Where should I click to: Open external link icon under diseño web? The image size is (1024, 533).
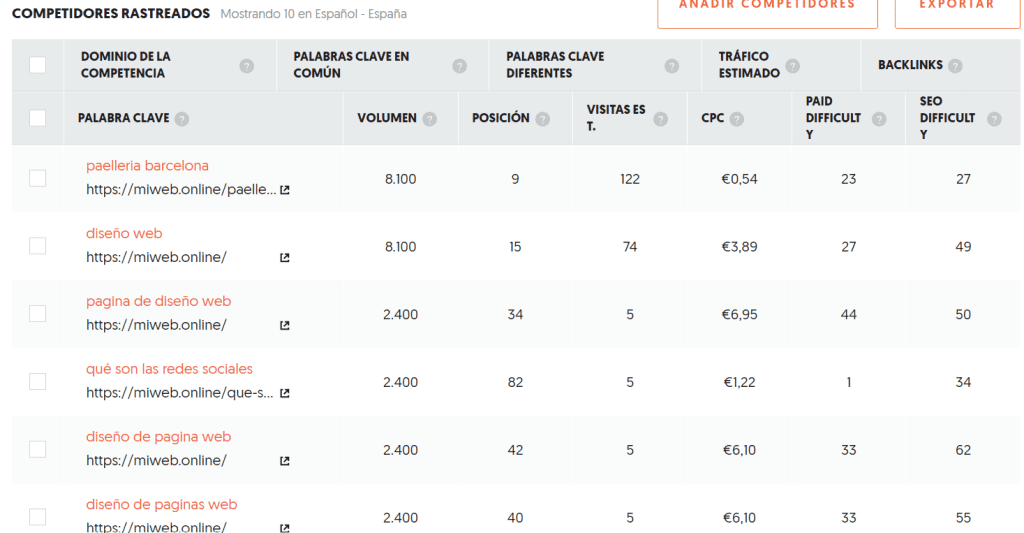click(285, 258)
